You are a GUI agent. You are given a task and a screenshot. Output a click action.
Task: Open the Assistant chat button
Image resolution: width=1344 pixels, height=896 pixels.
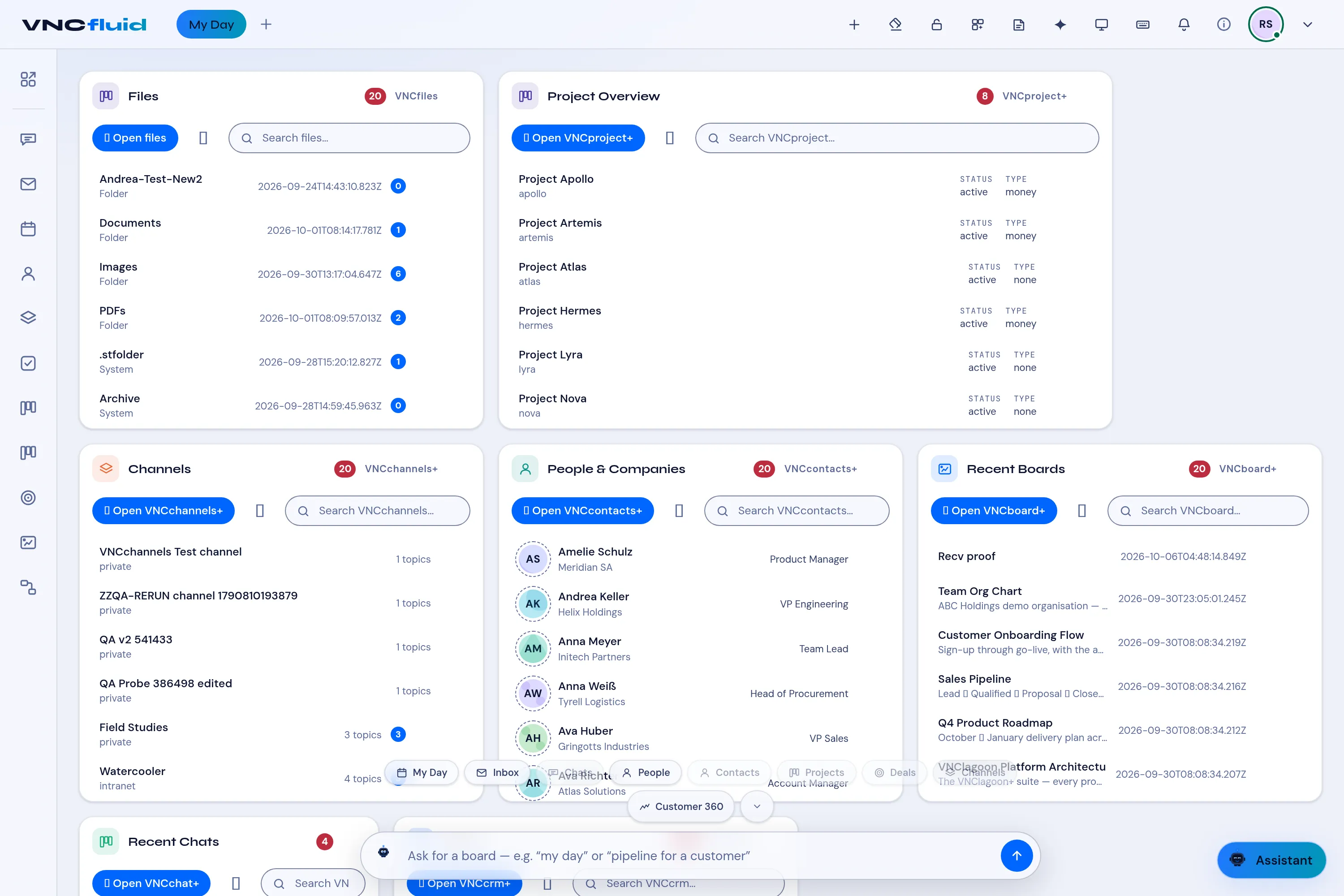pyautogui.click(x=1271, y=859)
